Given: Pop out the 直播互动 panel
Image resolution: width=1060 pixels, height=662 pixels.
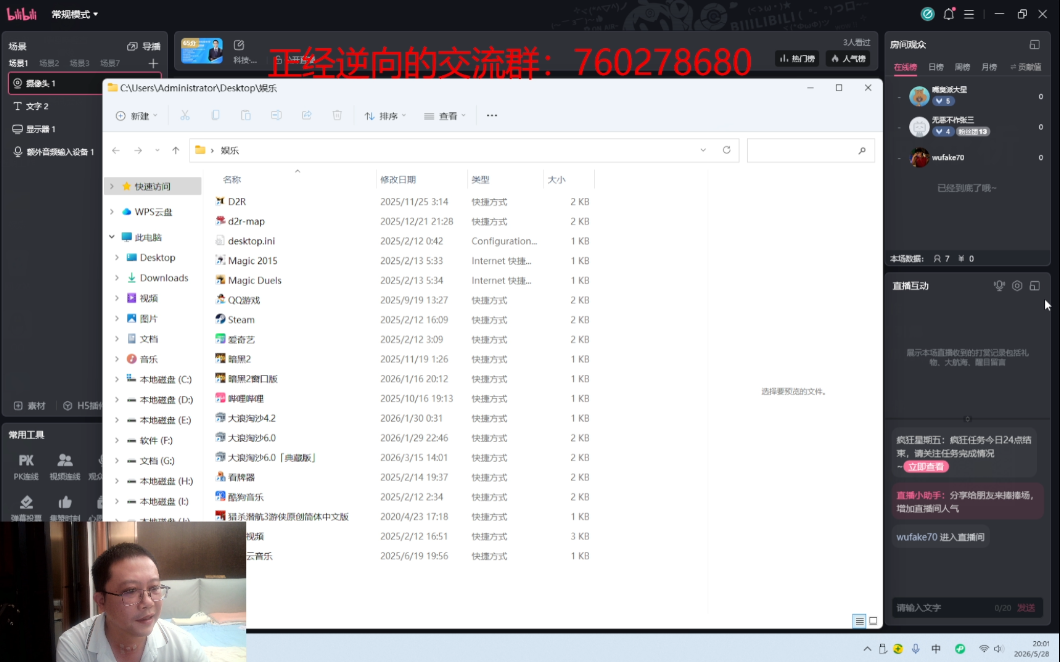Looking at the screenshot, I should pos(1034,285).
